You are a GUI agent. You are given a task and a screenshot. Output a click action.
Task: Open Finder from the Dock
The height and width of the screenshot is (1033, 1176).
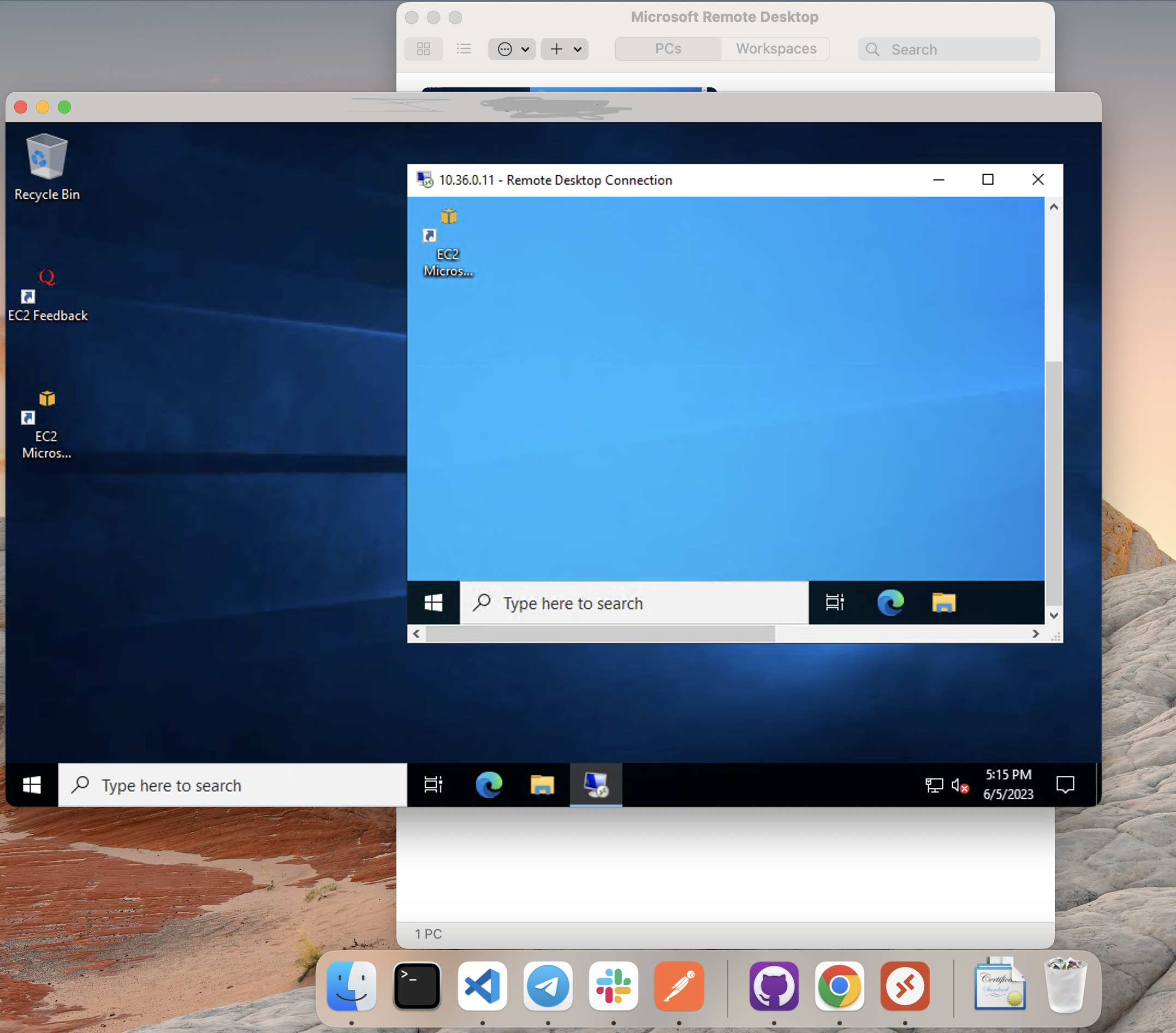(x=352, y=986)
